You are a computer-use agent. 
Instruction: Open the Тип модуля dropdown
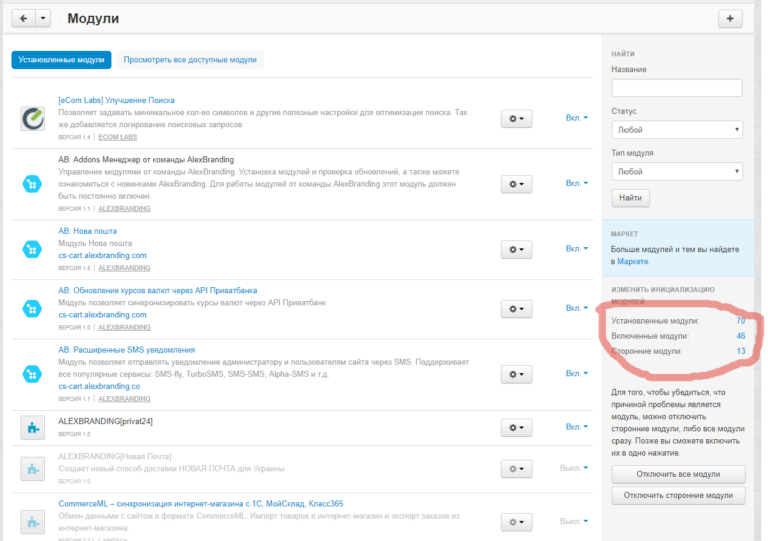pyautogui.click(x=677, y=171)
